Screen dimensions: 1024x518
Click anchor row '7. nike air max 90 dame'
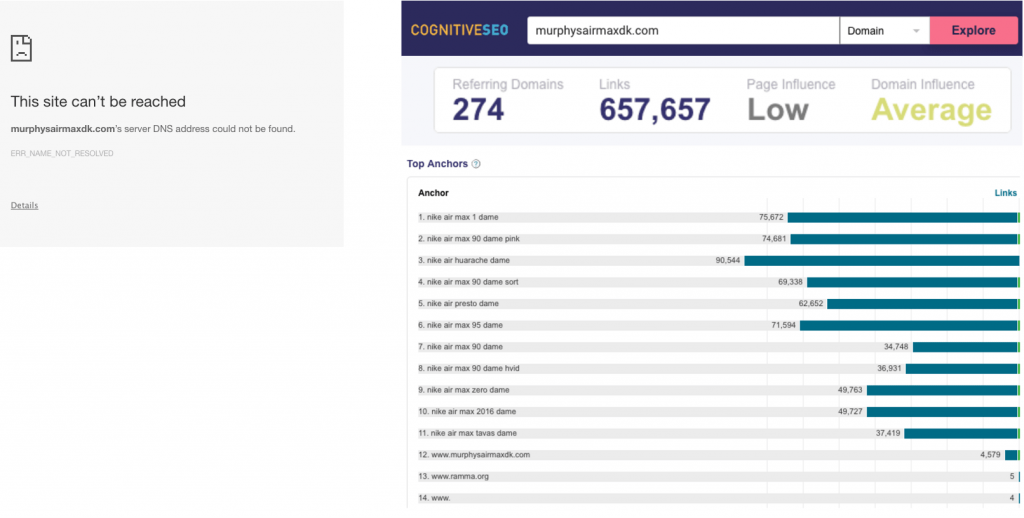tap(718, 347)
